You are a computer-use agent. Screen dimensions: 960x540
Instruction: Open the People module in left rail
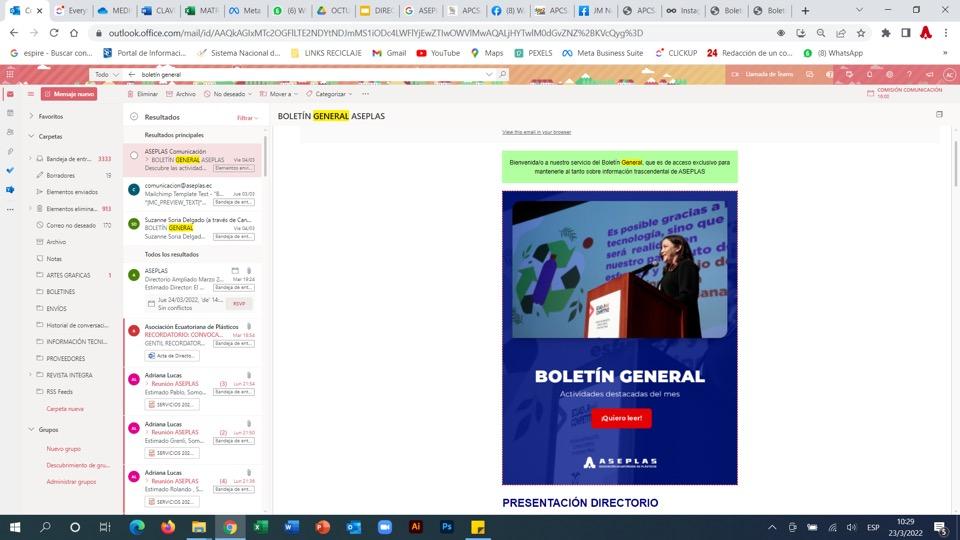coord(10,132)
